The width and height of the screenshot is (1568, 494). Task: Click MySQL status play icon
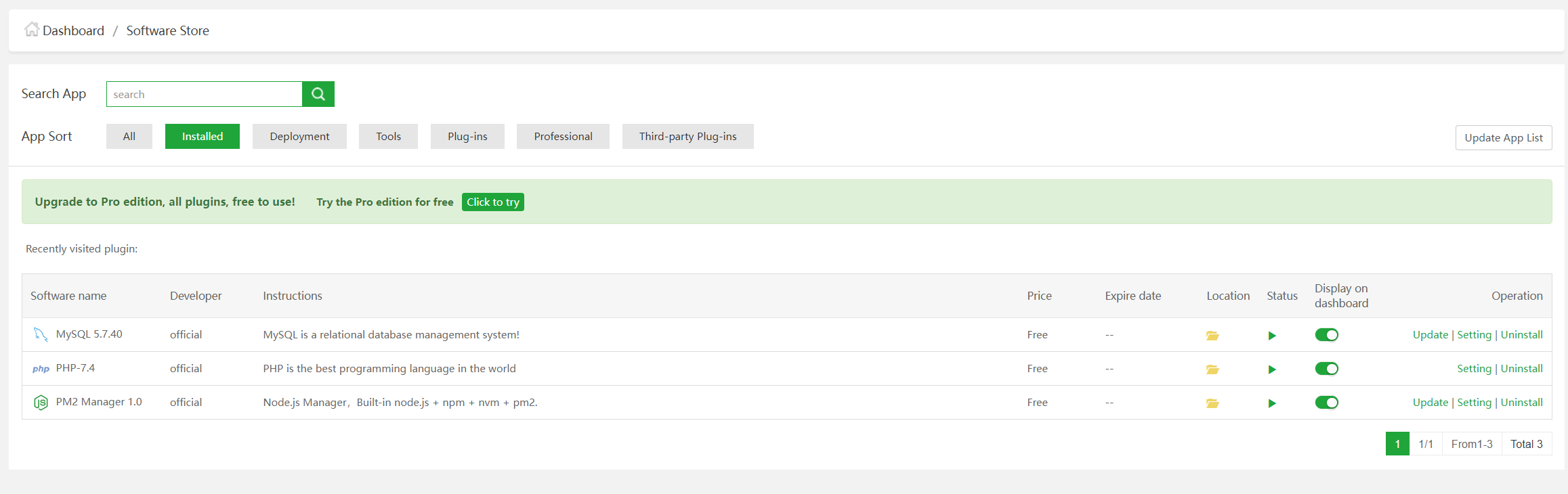(x=1272, y=336)
